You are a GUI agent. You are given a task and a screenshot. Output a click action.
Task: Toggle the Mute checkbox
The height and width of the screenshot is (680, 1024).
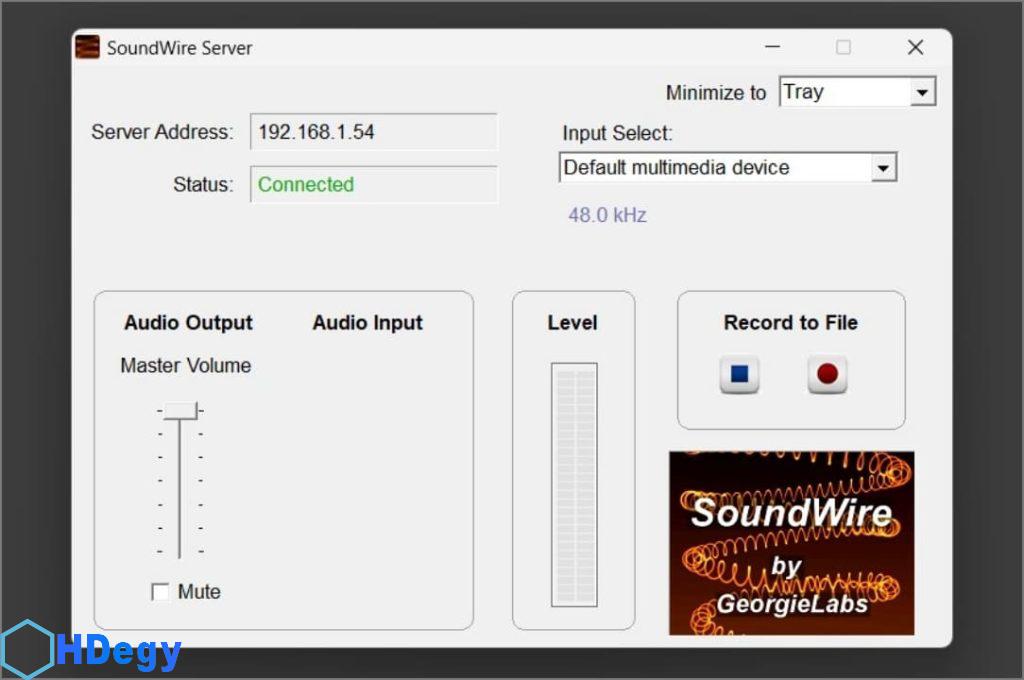tap(160, 592)
